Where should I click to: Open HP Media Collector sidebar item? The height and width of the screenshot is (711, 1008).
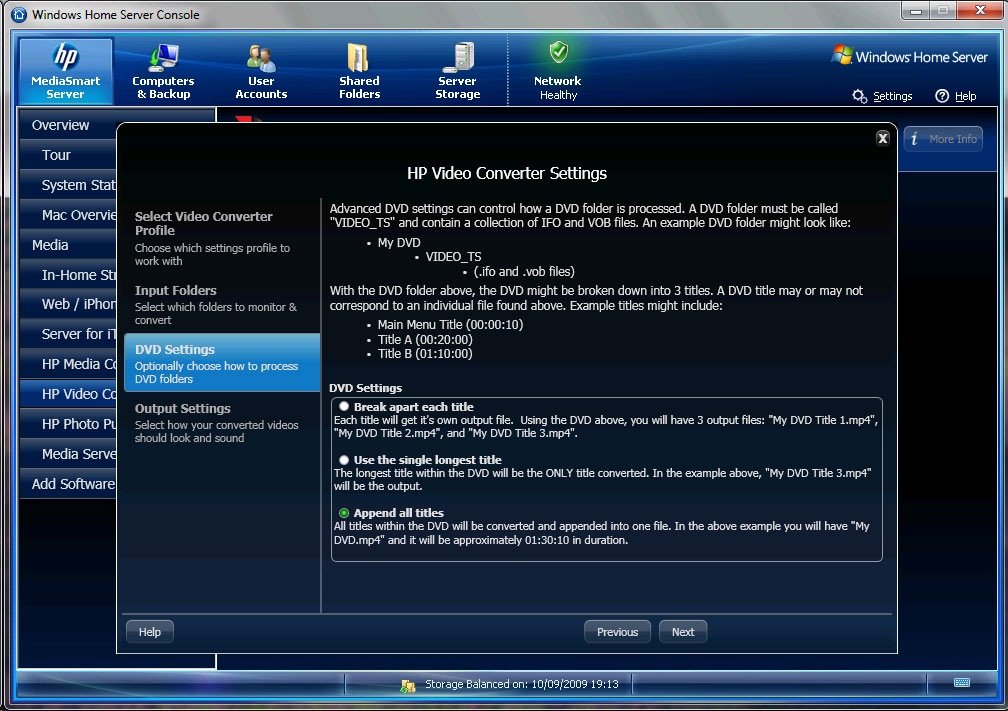(x=68, y=364)
